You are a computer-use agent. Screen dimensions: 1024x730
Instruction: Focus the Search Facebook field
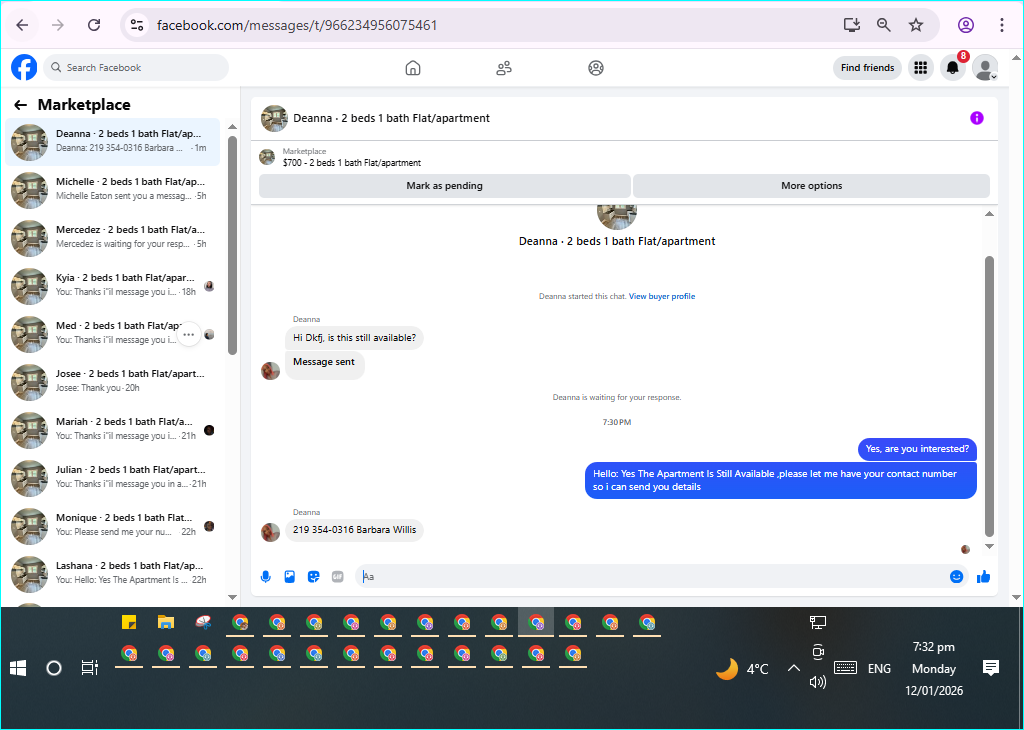click(x=136, y=67)
